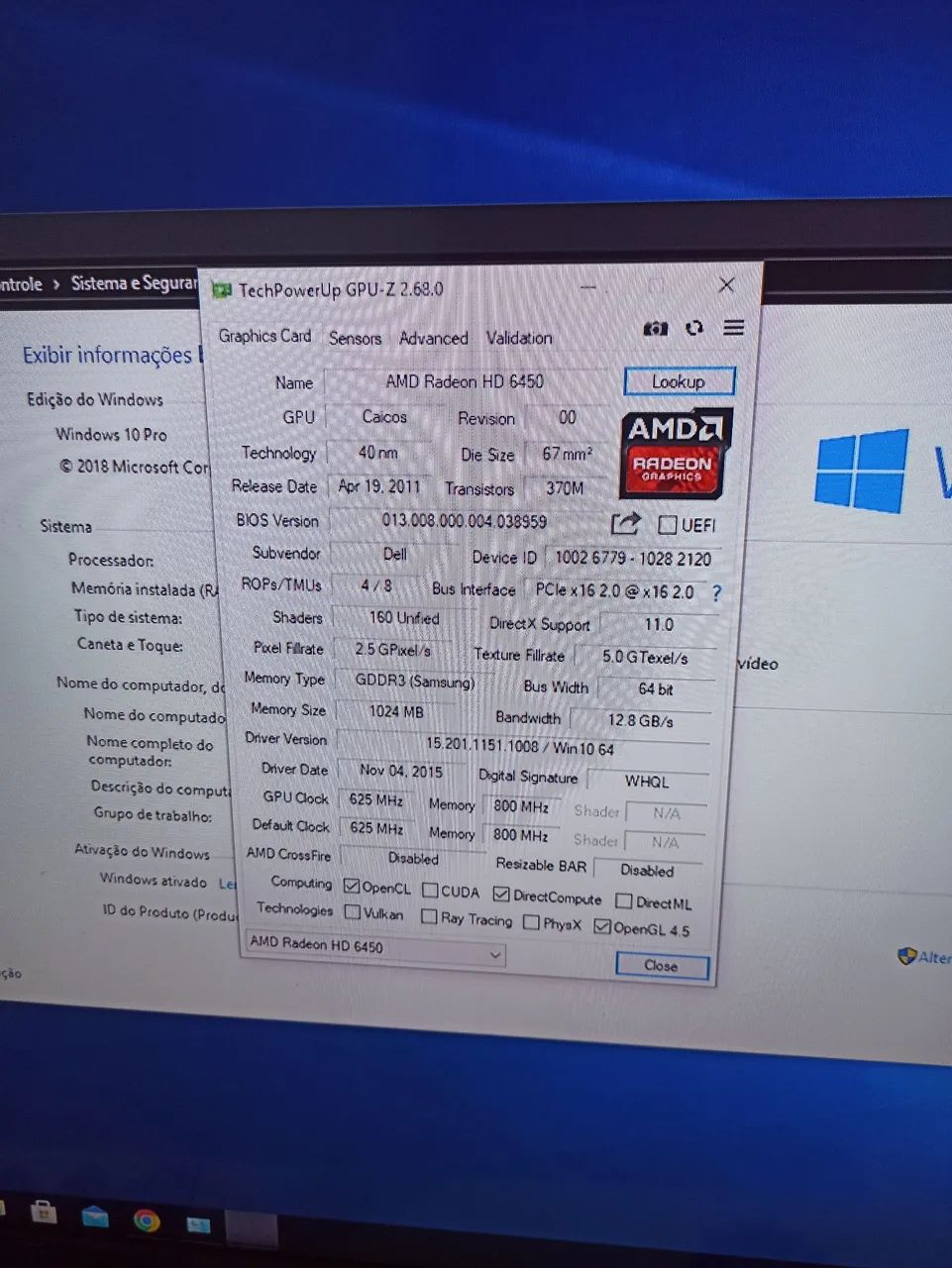Viewport: 952px width, 1268px height.
Task: Click the AMD Radeon Graphics logo
Action: tap(677, 454)
